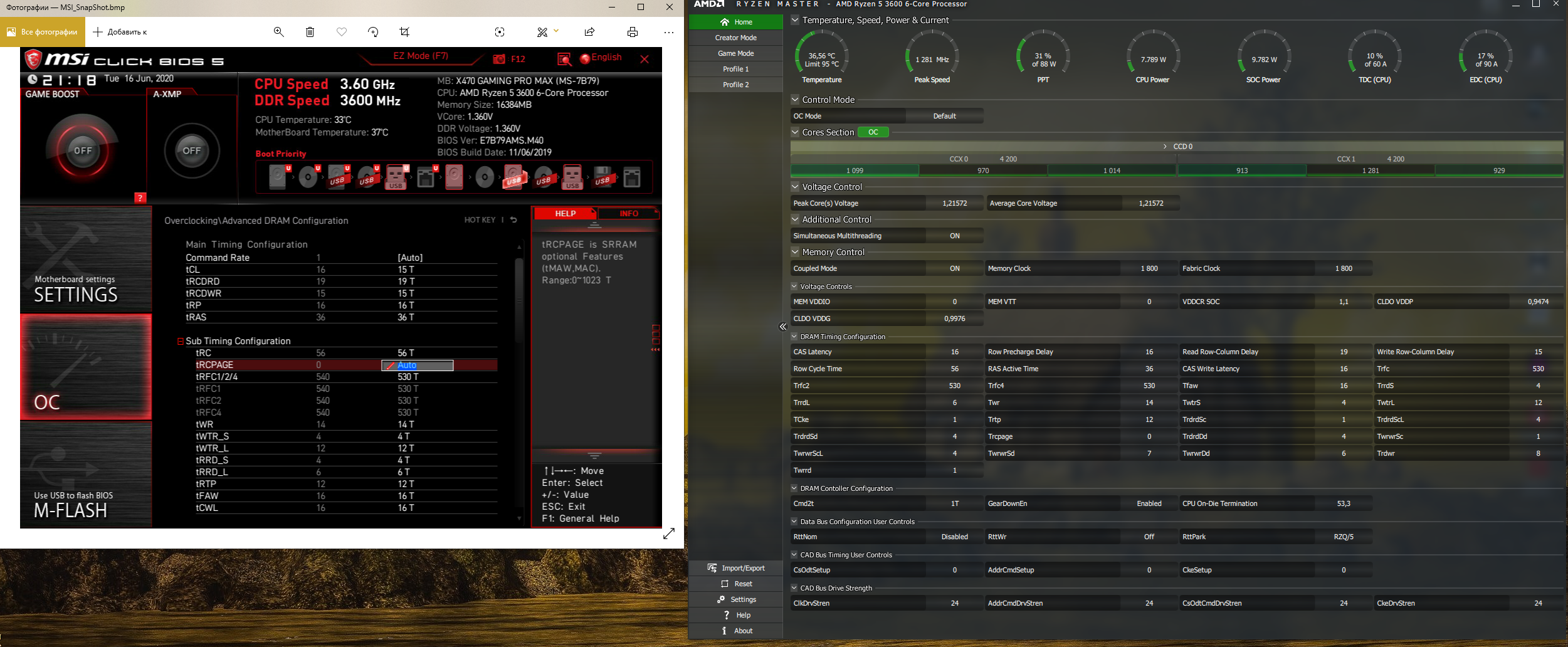Viewport: 1568px width, 647px height.
Task: Open the edit and create pencil icon
Action: click(x=542, y=32)
